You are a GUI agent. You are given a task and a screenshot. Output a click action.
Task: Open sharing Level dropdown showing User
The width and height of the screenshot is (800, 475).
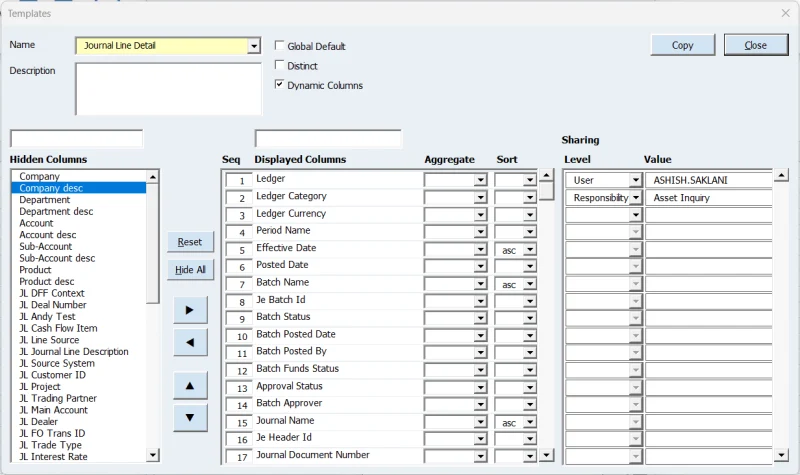pyautogui.click(x=635, y=180)
